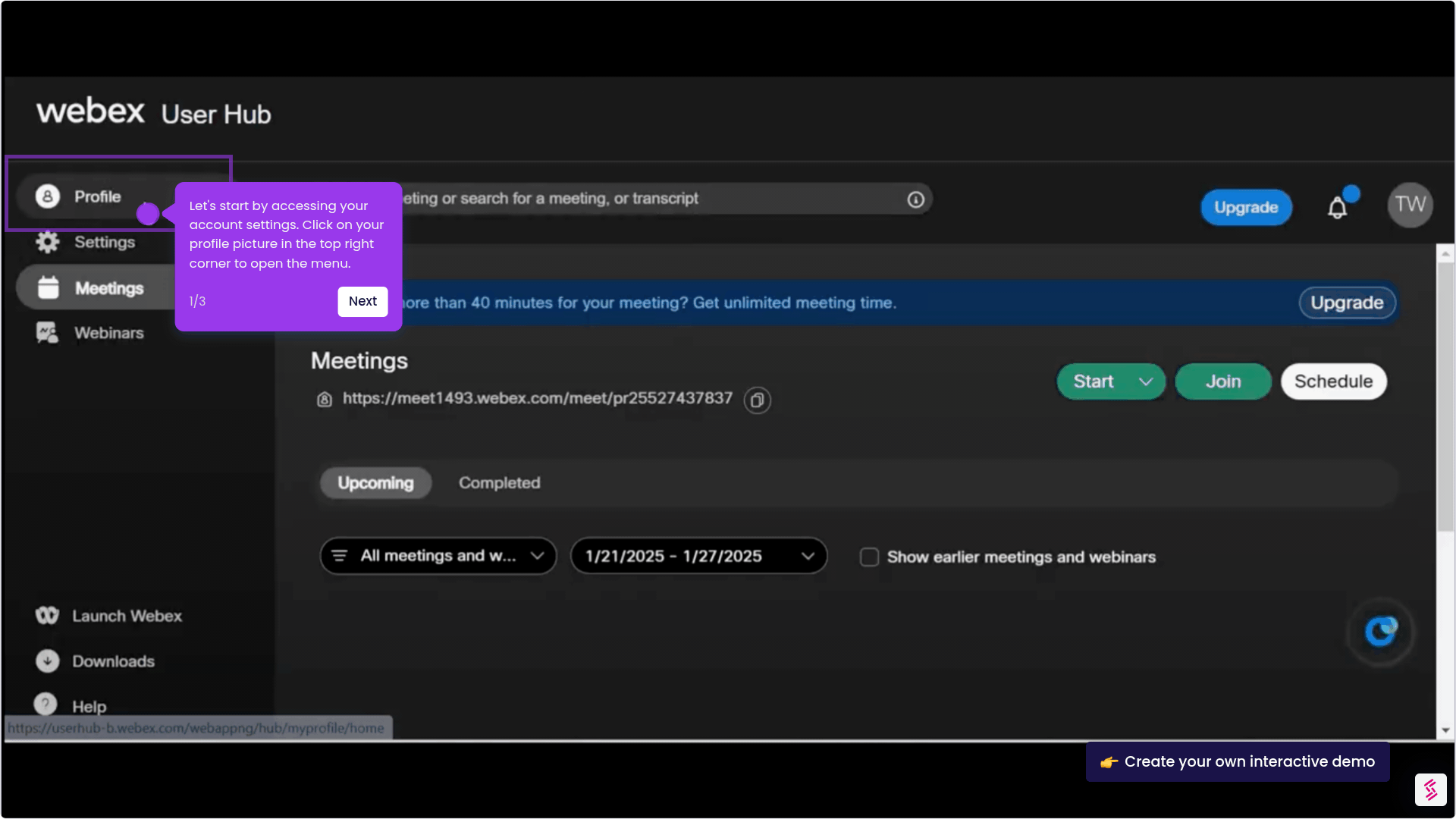Click the Storylane logo icon
Image resolution: width=1456 pixels, height=819 pixels.
[1430, 789]
